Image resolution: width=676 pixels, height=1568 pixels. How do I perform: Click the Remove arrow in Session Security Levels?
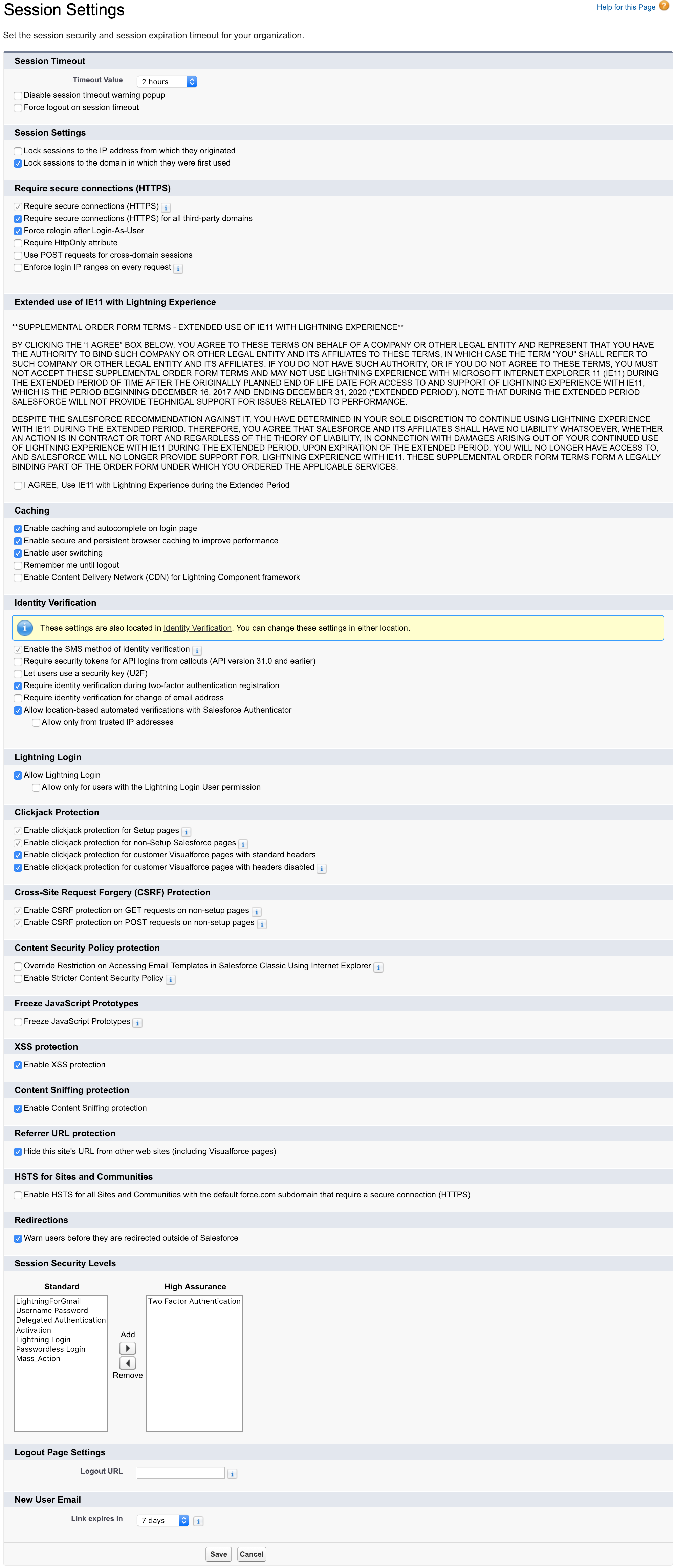pyautogui.click(x=127, y=1363)
